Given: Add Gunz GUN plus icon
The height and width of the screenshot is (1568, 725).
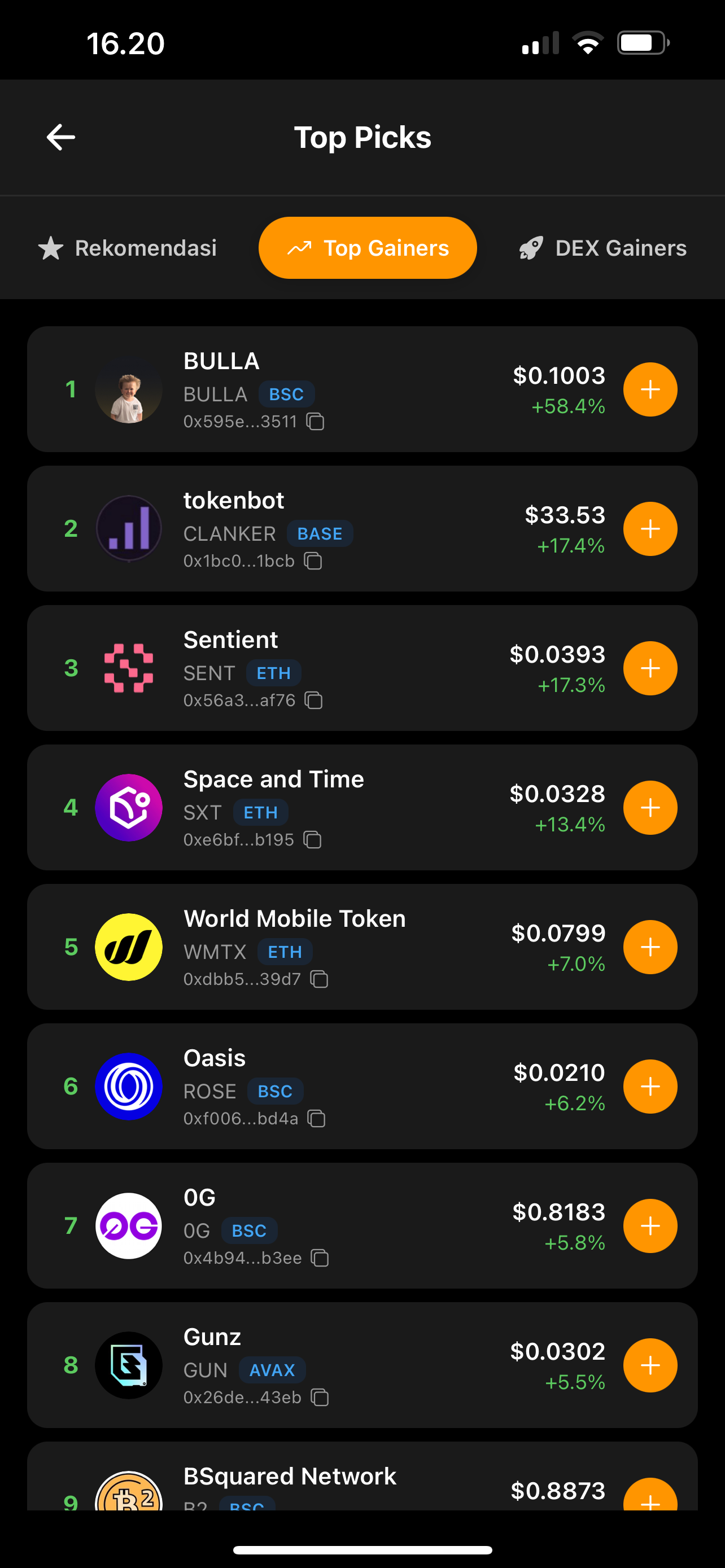Looking at the screenshot, I should coord(649,1365).
